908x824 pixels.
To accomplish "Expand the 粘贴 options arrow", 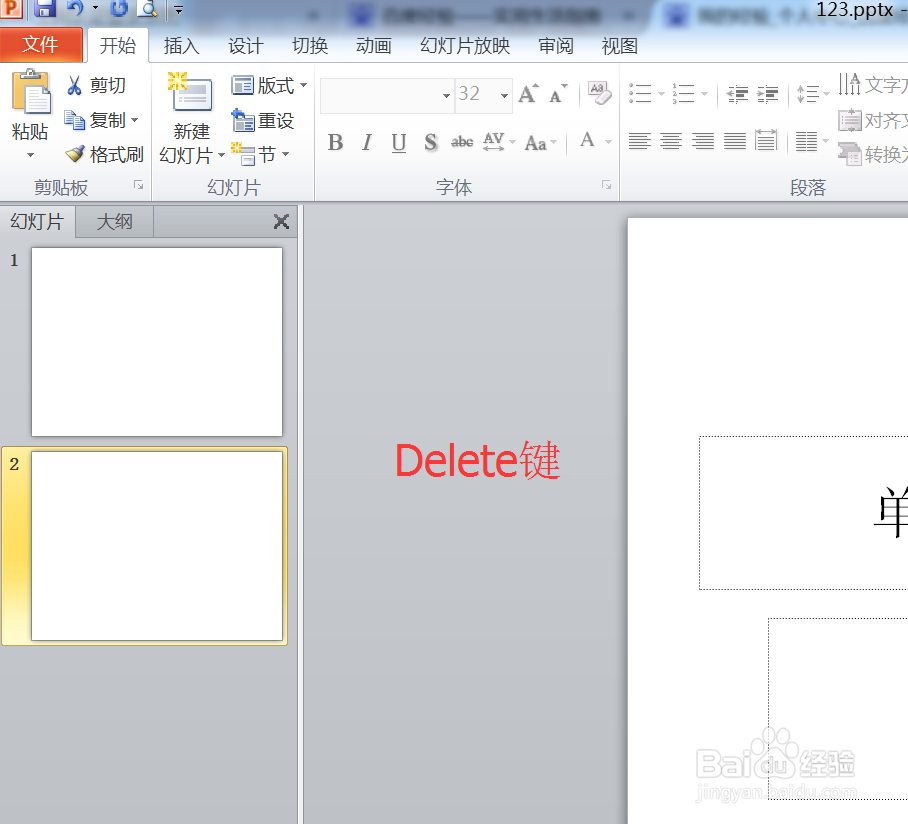I will click(30, 155).
